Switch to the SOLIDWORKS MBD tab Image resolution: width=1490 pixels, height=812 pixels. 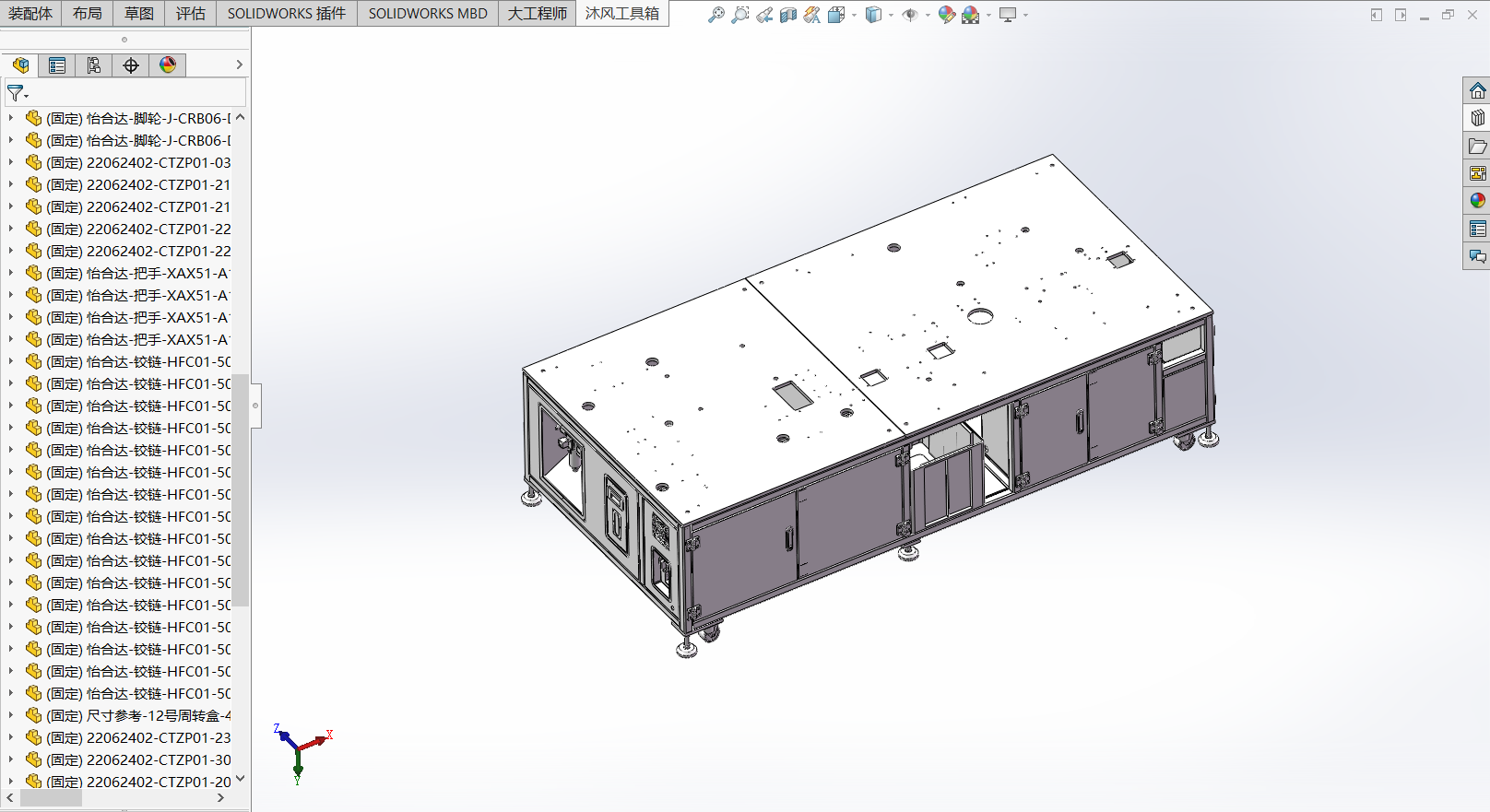(428, 13)
